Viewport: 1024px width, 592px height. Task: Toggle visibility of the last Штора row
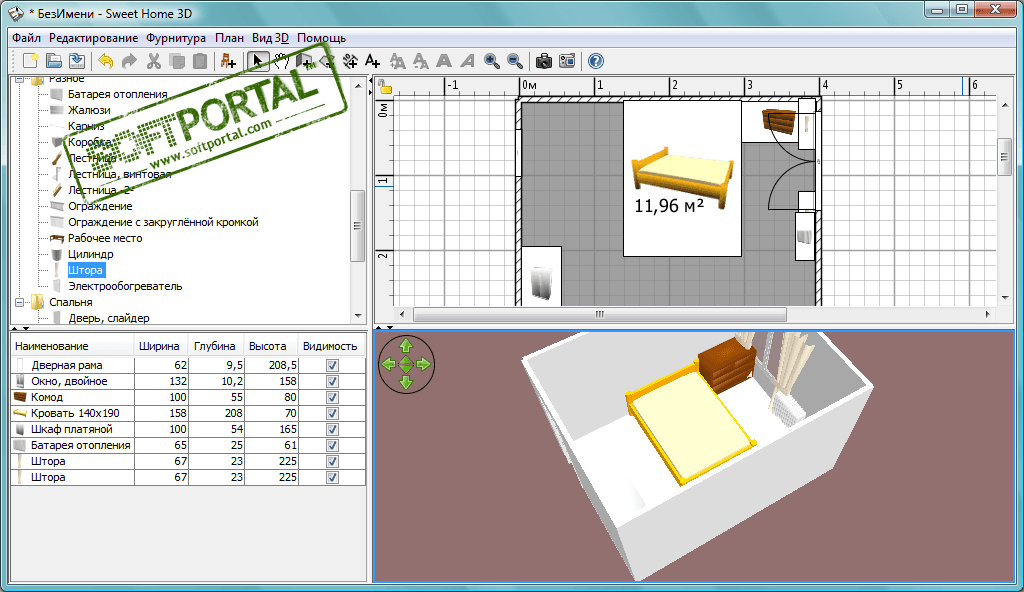[x=332, y=477]
